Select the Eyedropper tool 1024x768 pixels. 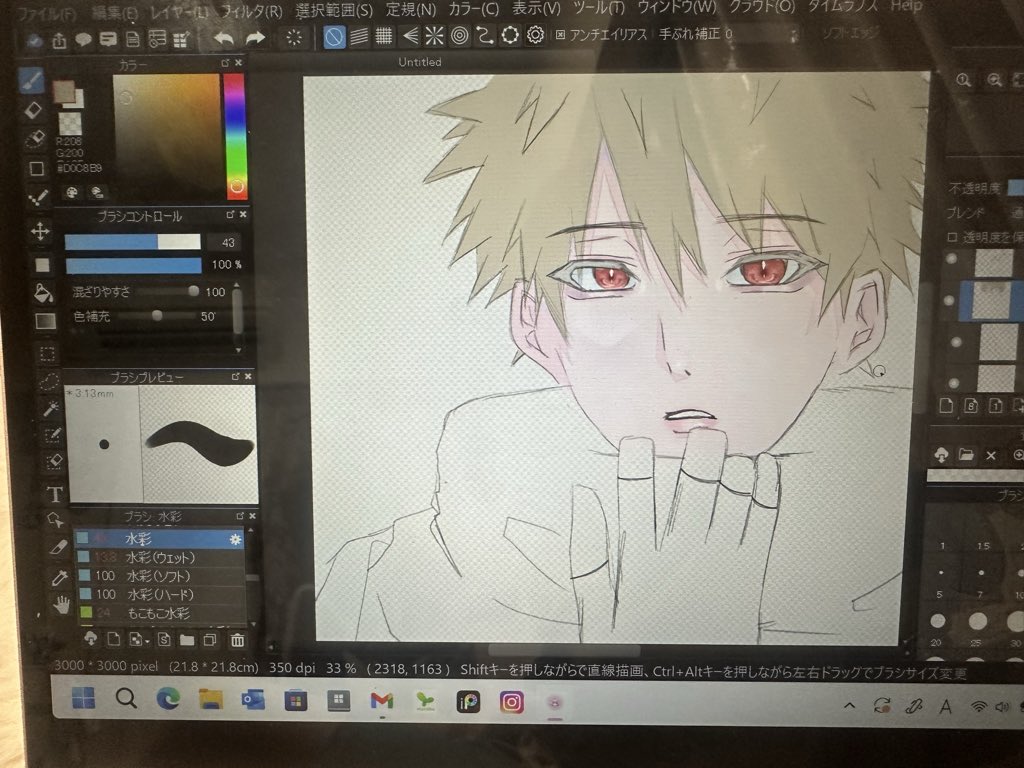click(59, 577)
